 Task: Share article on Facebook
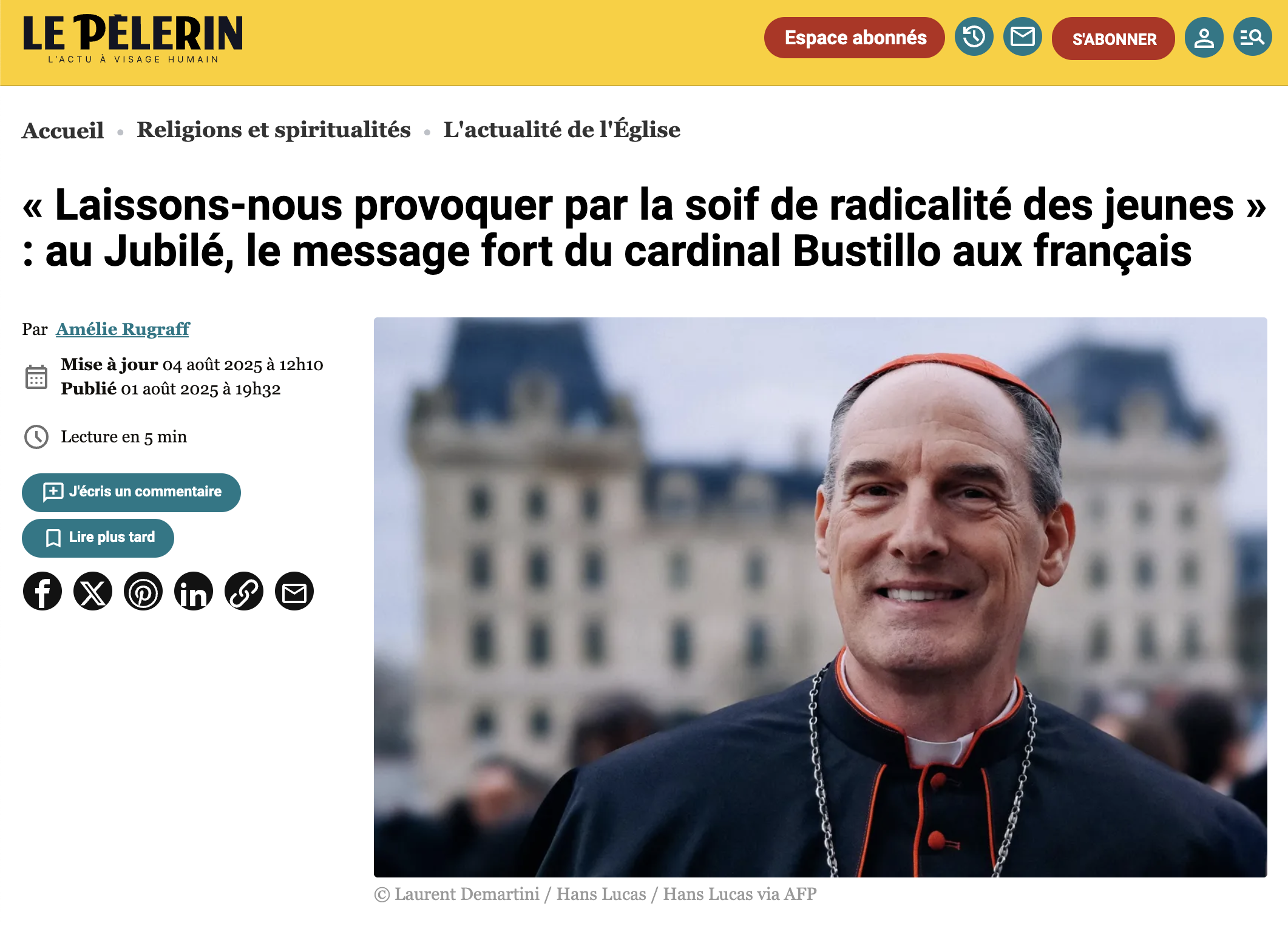[42, 591]
